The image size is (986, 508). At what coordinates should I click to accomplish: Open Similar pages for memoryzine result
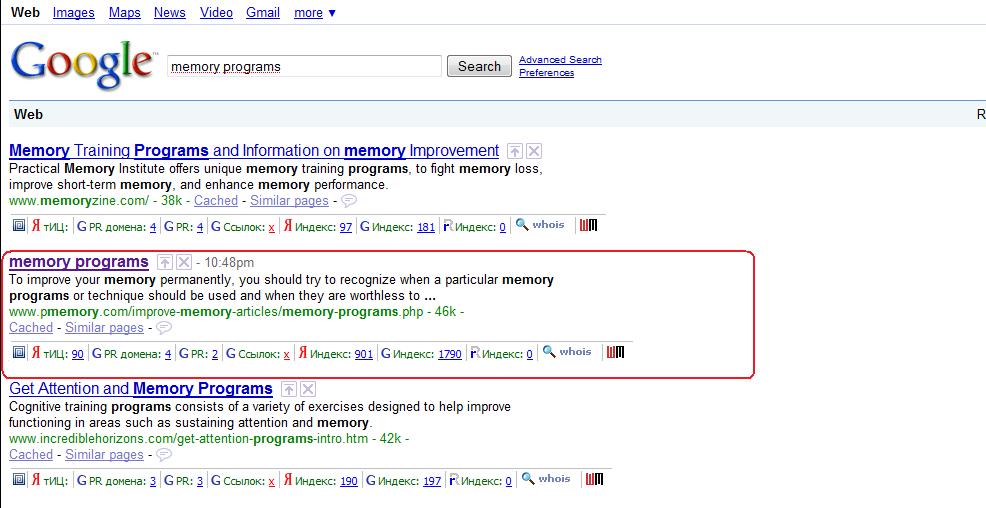point(289,201)
